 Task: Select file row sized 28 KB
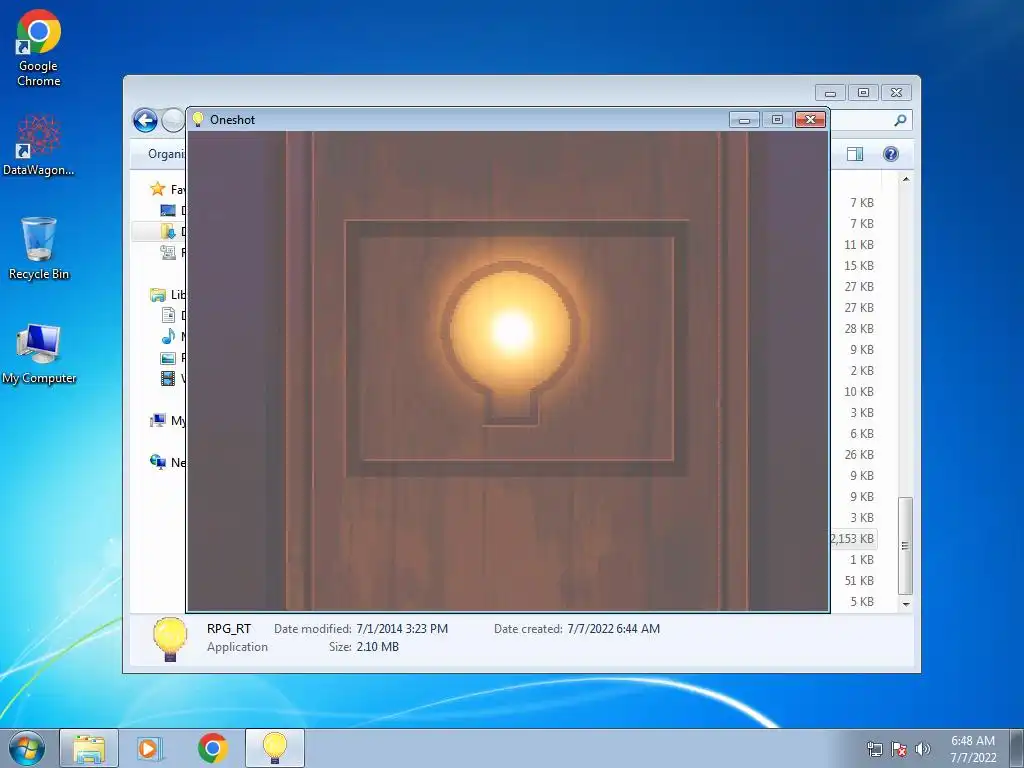(859, 328)
